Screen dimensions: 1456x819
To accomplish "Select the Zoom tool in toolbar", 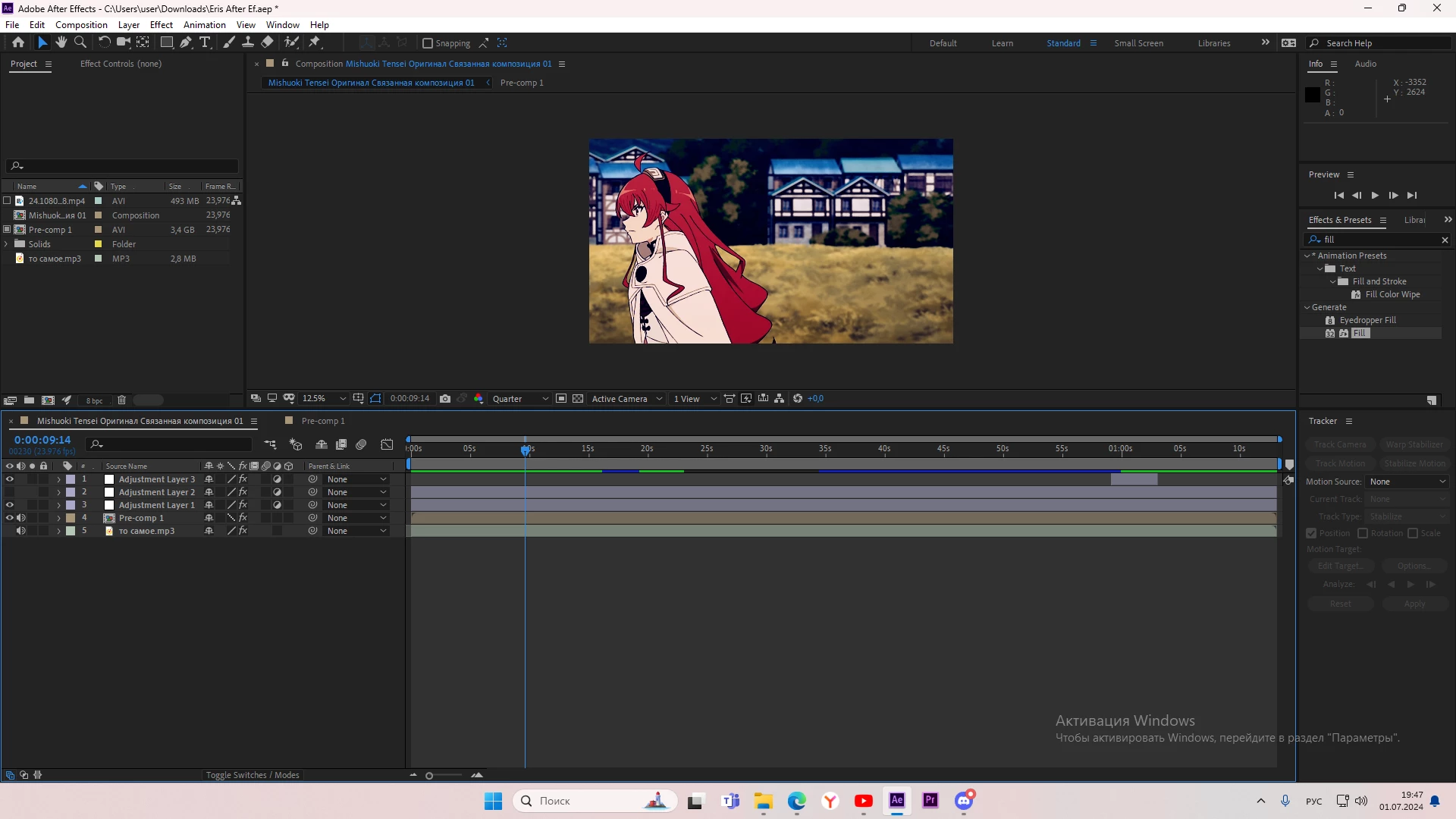I will click(x=80, y=42).
